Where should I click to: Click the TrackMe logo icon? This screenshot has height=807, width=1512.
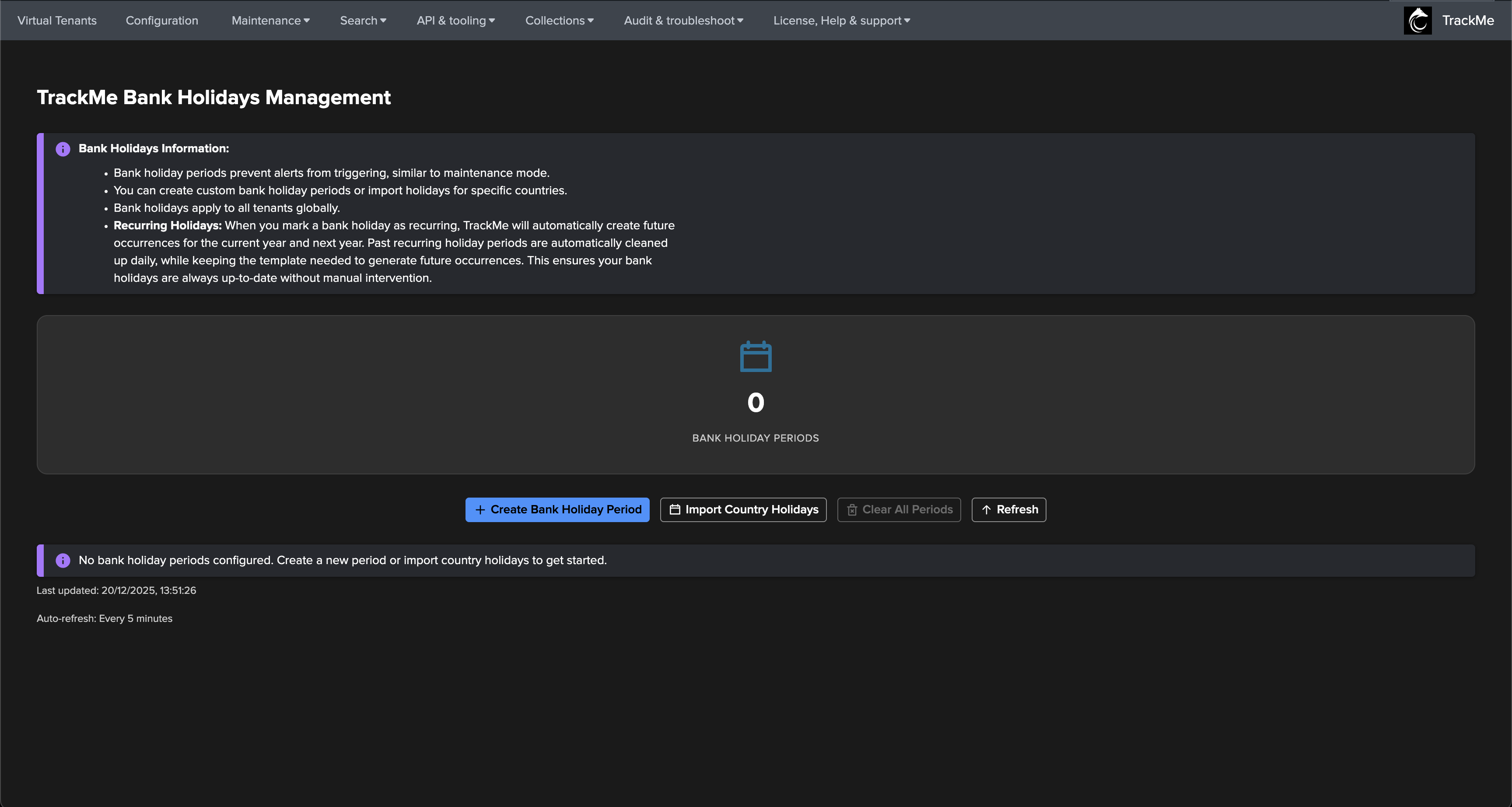point(1417,21)
